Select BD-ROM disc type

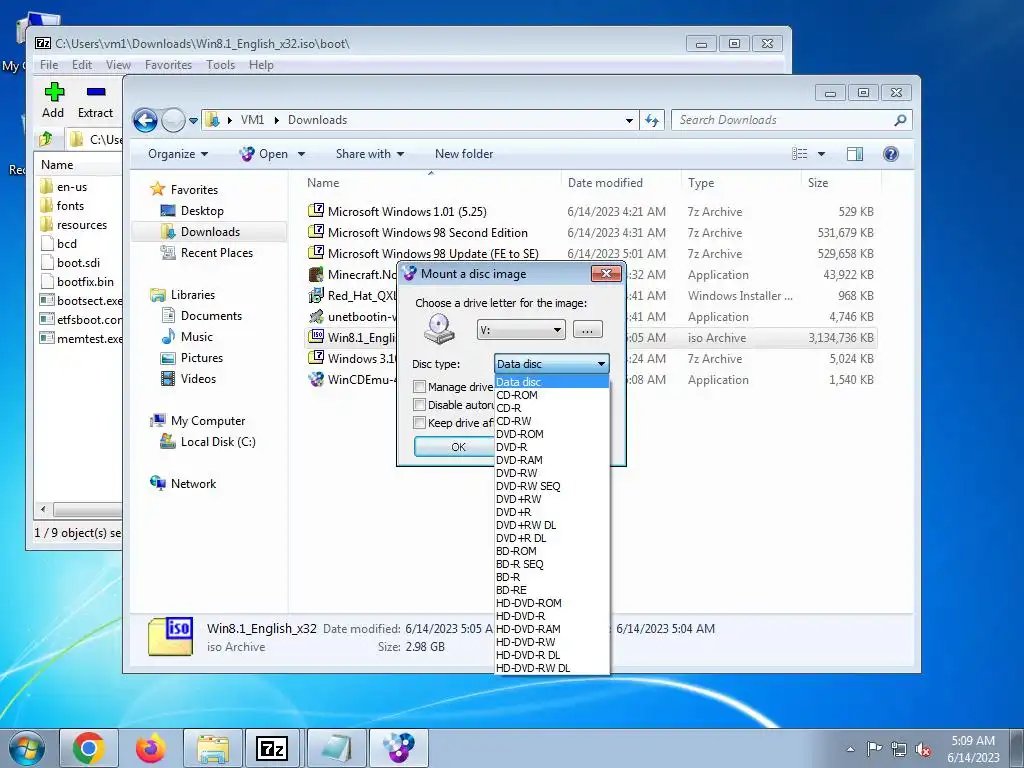[552, 551]
